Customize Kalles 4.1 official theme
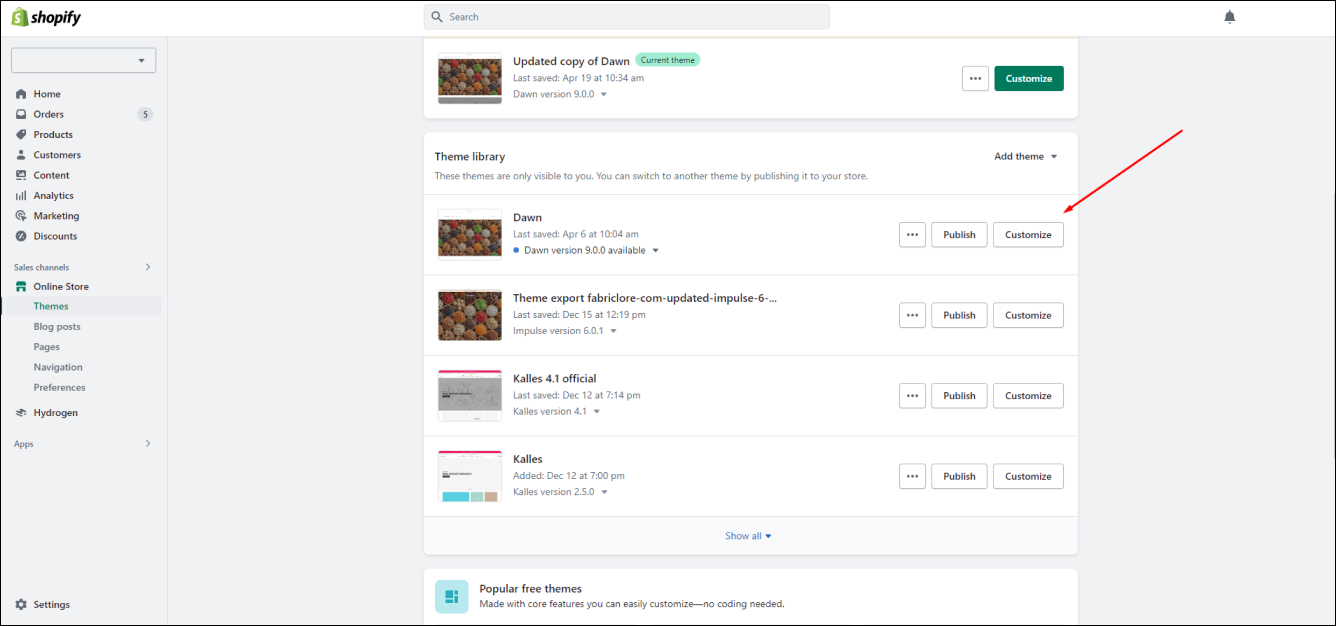 1028,395
